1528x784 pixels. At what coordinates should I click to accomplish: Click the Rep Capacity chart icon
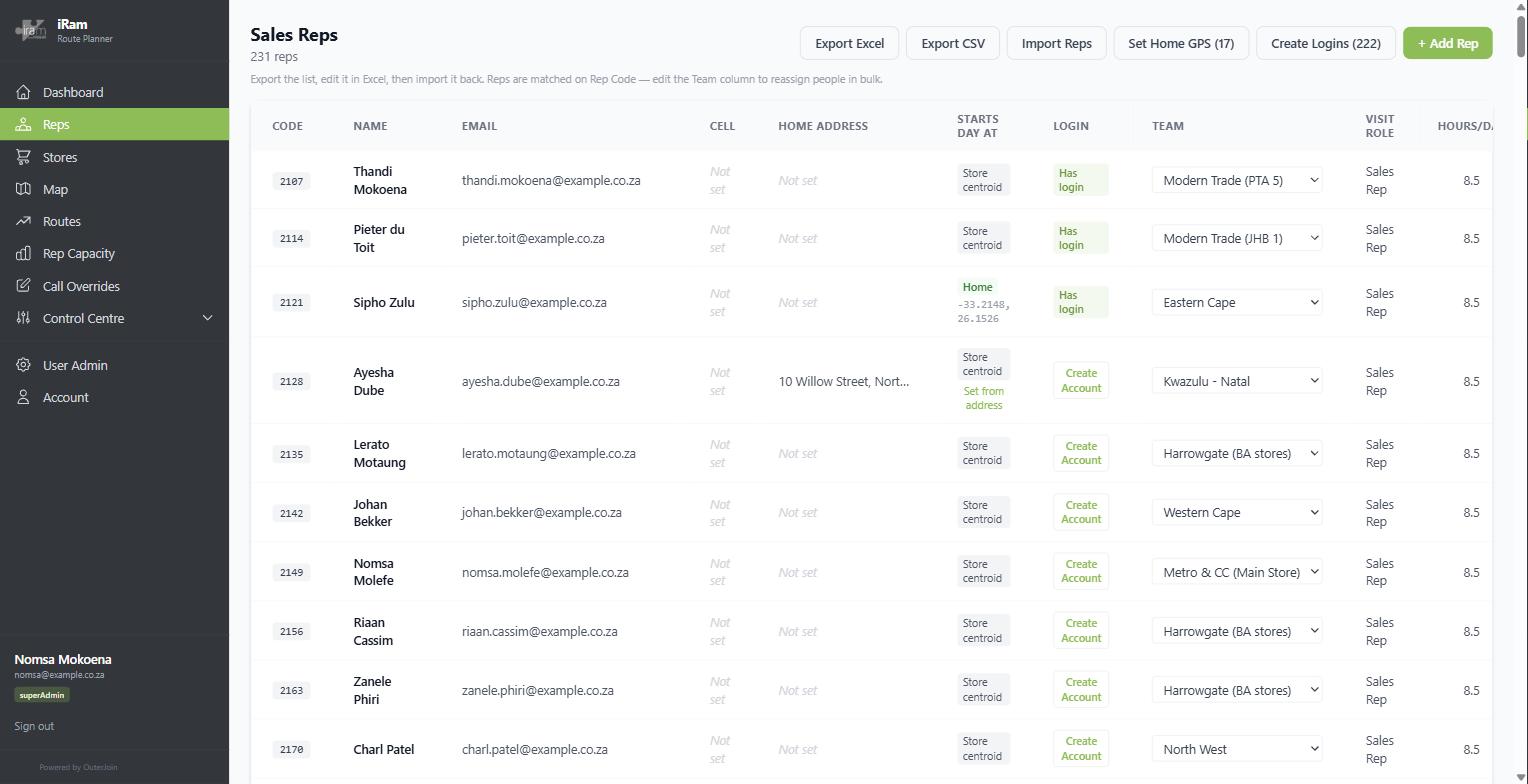23,254
